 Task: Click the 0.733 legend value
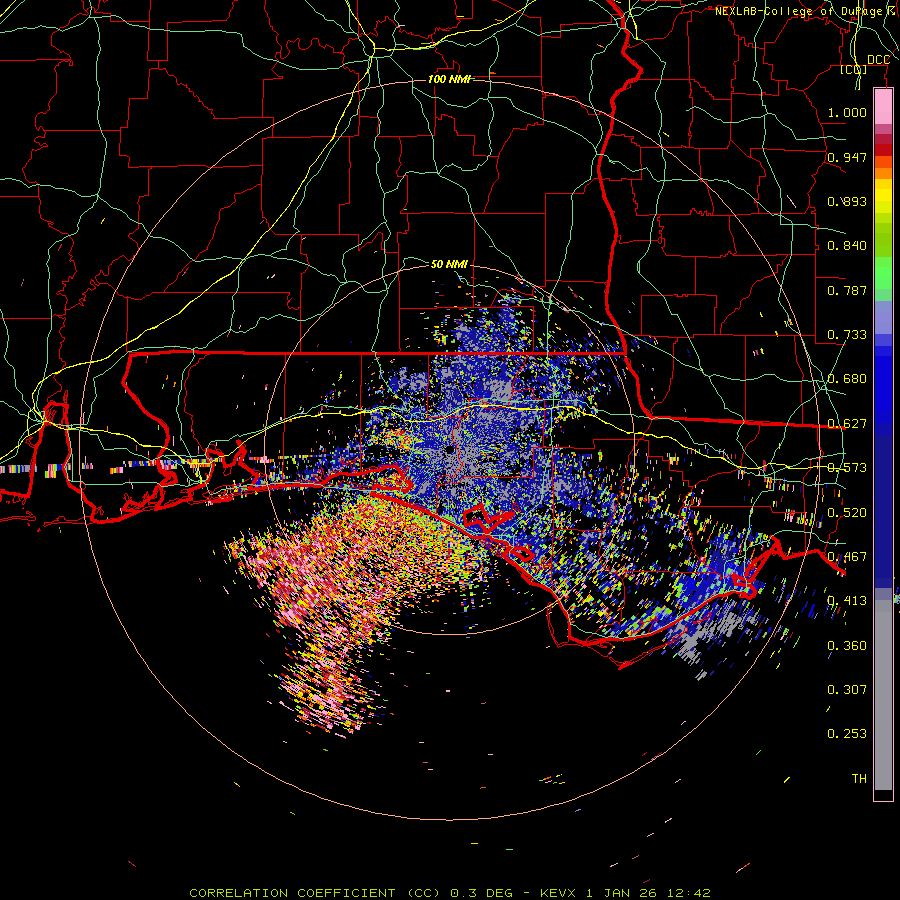pyautogui.click(x=847, y=335)
